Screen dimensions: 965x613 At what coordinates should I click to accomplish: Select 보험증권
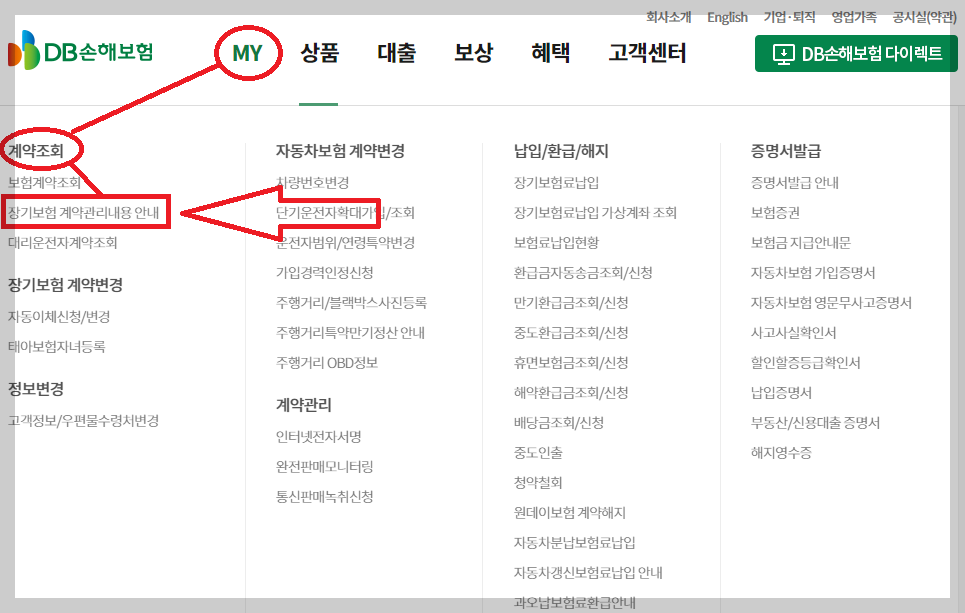[775, 213]
